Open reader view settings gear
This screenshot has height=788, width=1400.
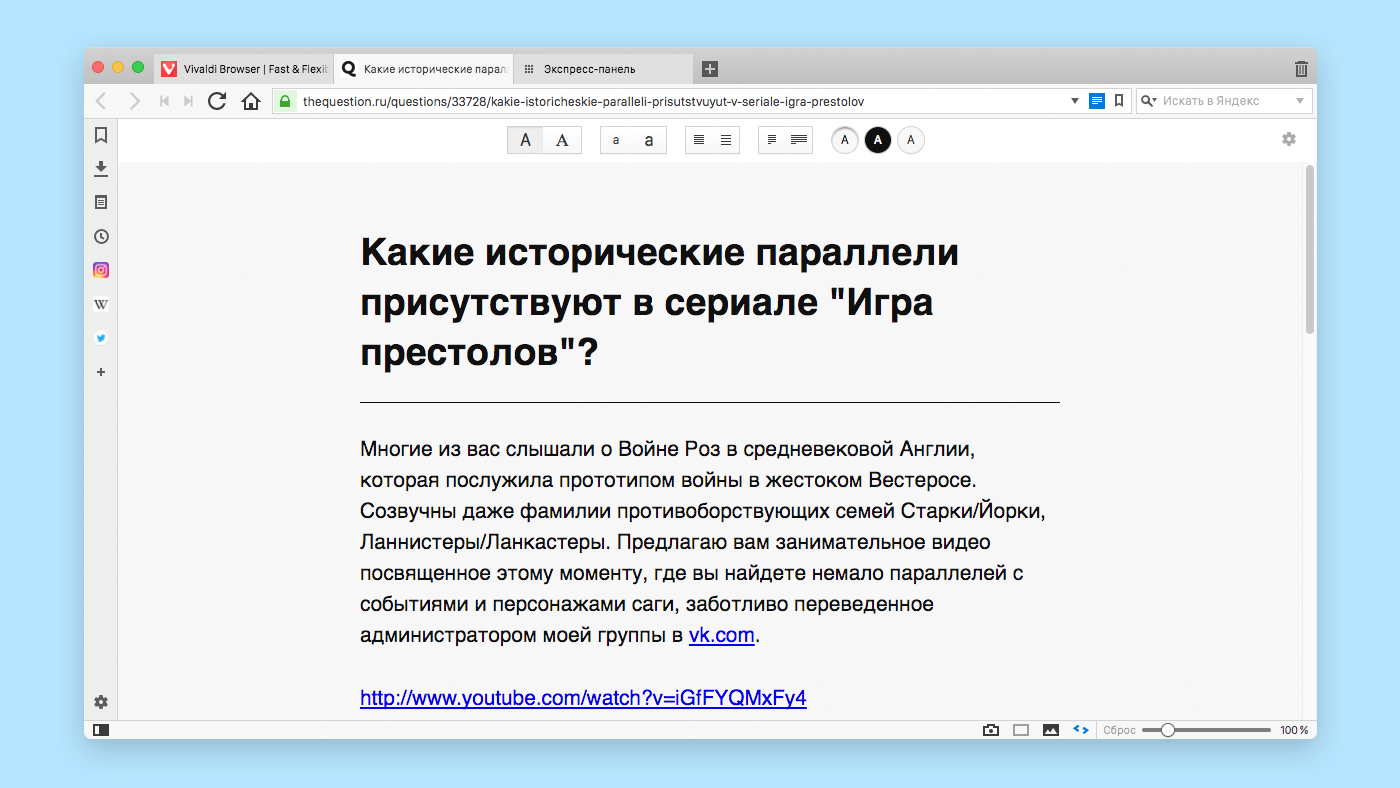(x=1289, y=140)
